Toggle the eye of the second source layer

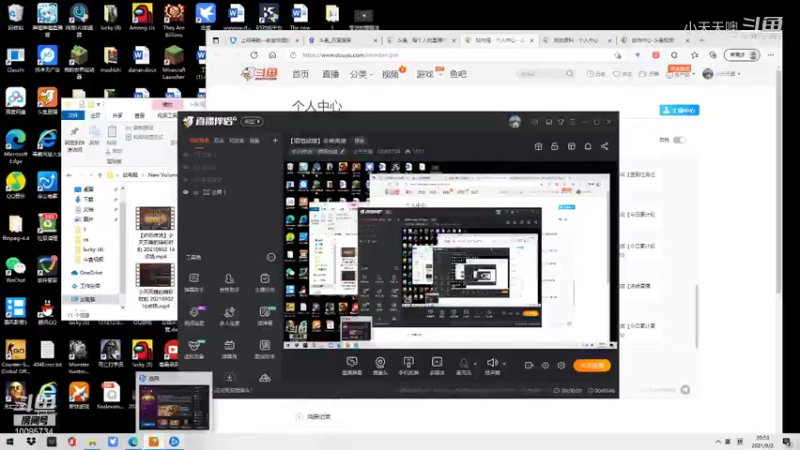186,167
